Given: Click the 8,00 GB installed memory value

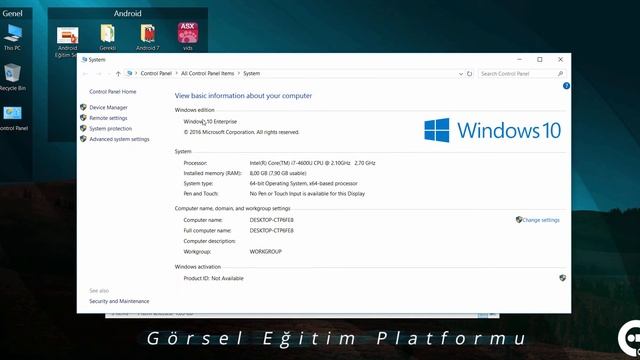Looking at the screenshot, I should click(x=278, y=173).
